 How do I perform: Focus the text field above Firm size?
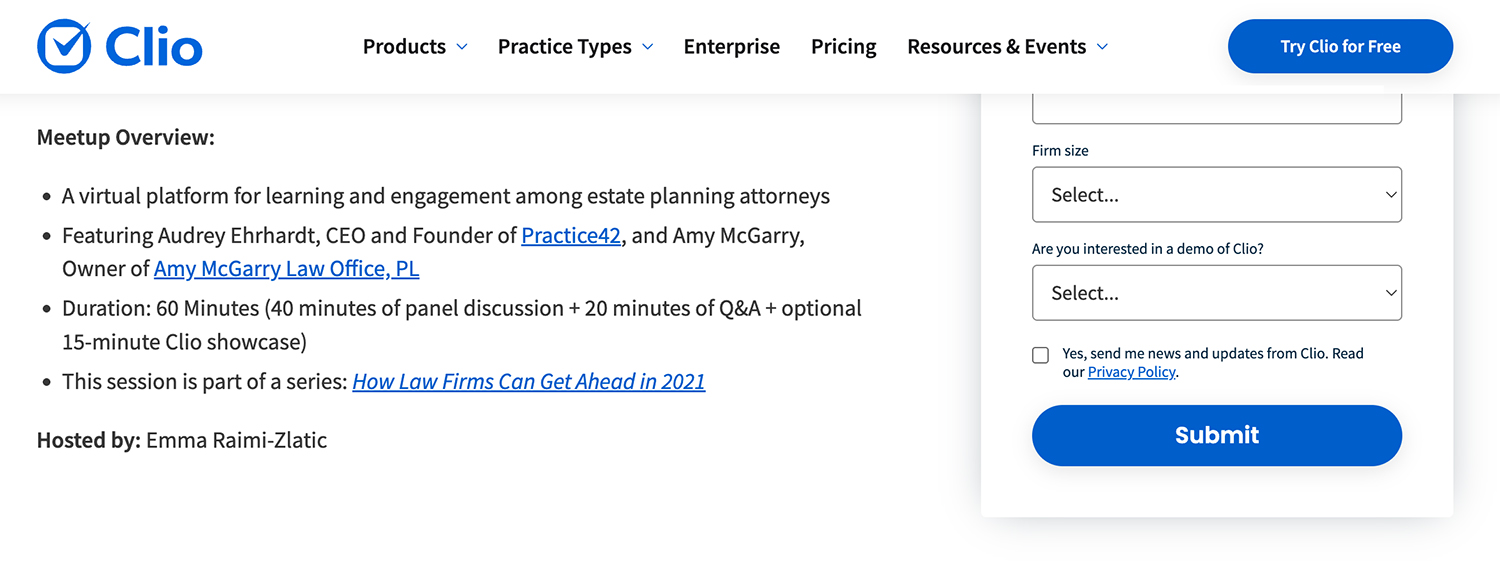point(1216,108)
